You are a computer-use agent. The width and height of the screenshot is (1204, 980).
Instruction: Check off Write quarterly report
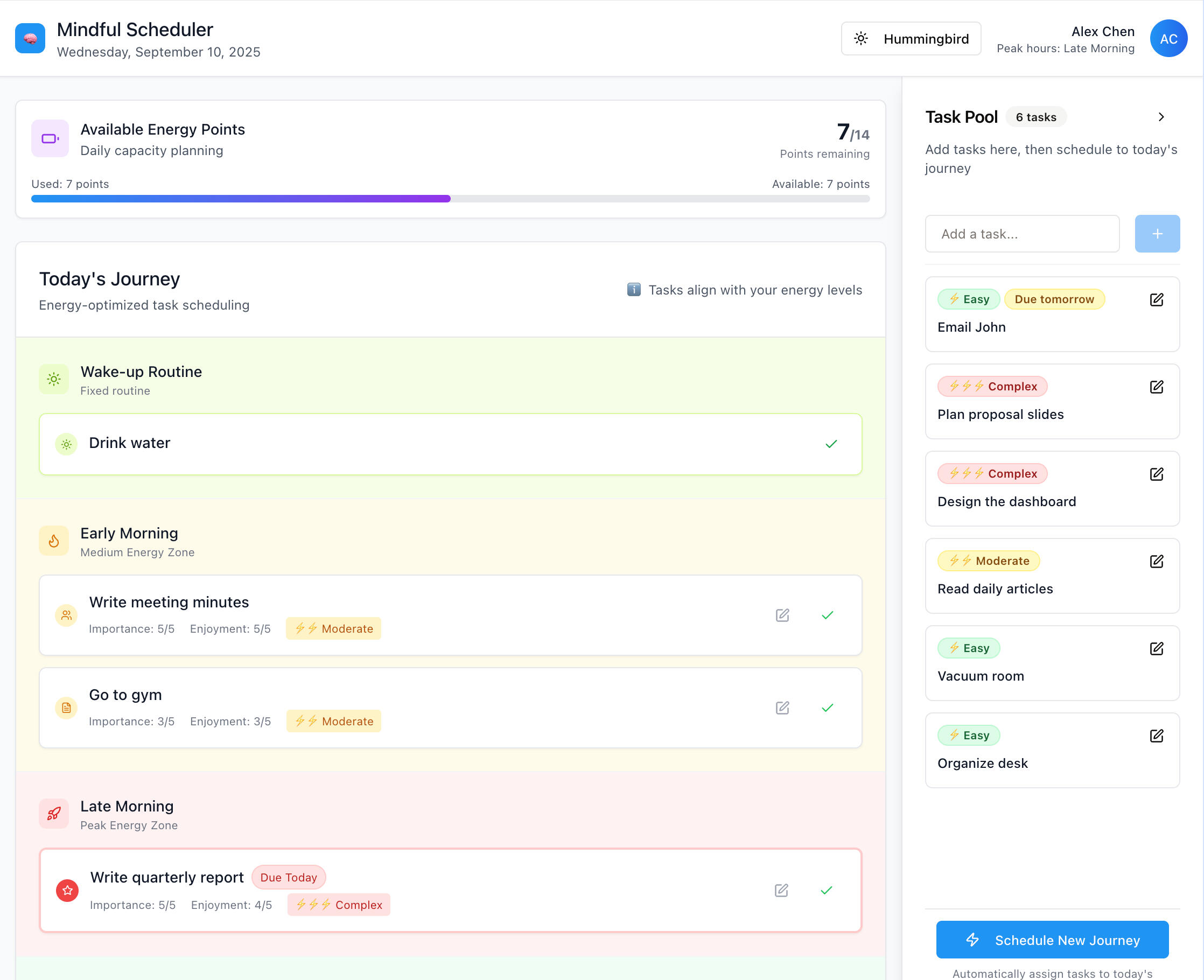click(x=826, y=891)
